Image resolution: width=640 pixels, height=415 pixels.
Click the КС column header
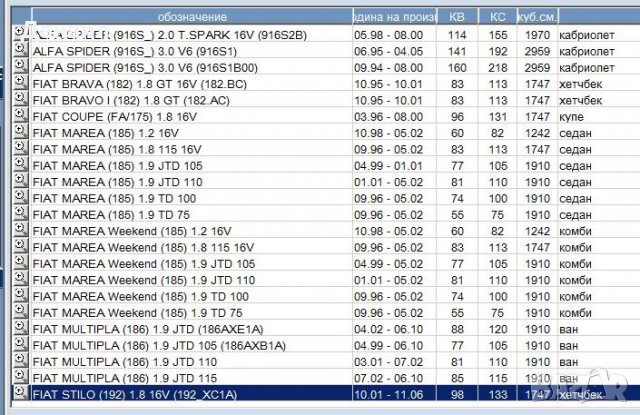click(x=497, y=17)
